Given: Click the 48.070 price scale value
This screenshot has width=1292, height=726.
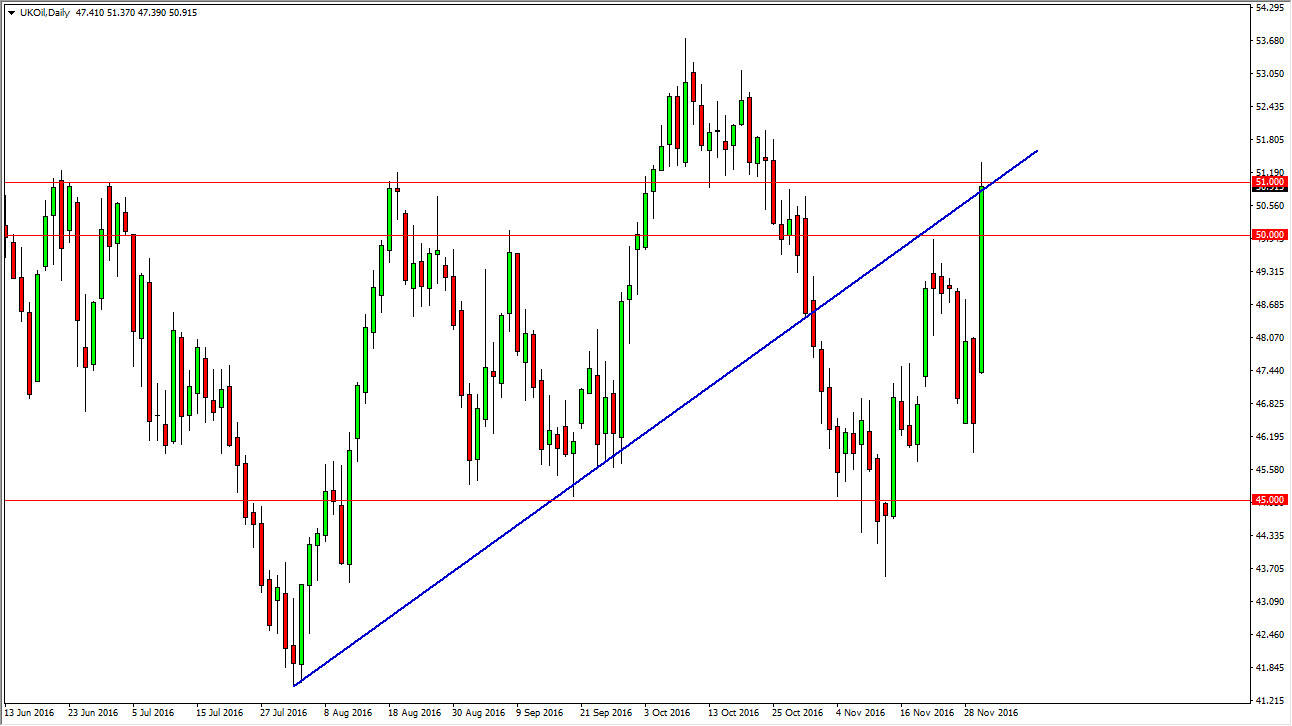Looking at the screenshot, I should (x=1269, y=338).
